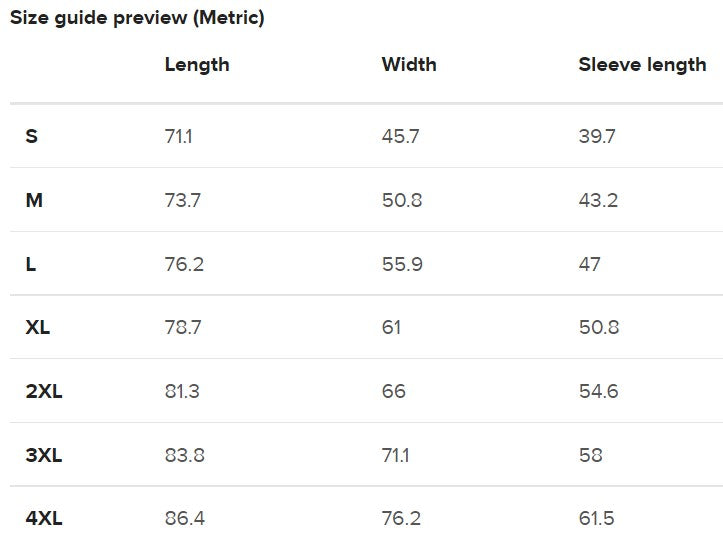The width and height of the screenshot is (723, 543).
Task: Click the 78.7 length value for XL
Action: pyautogui.click(x=183, y=327)
